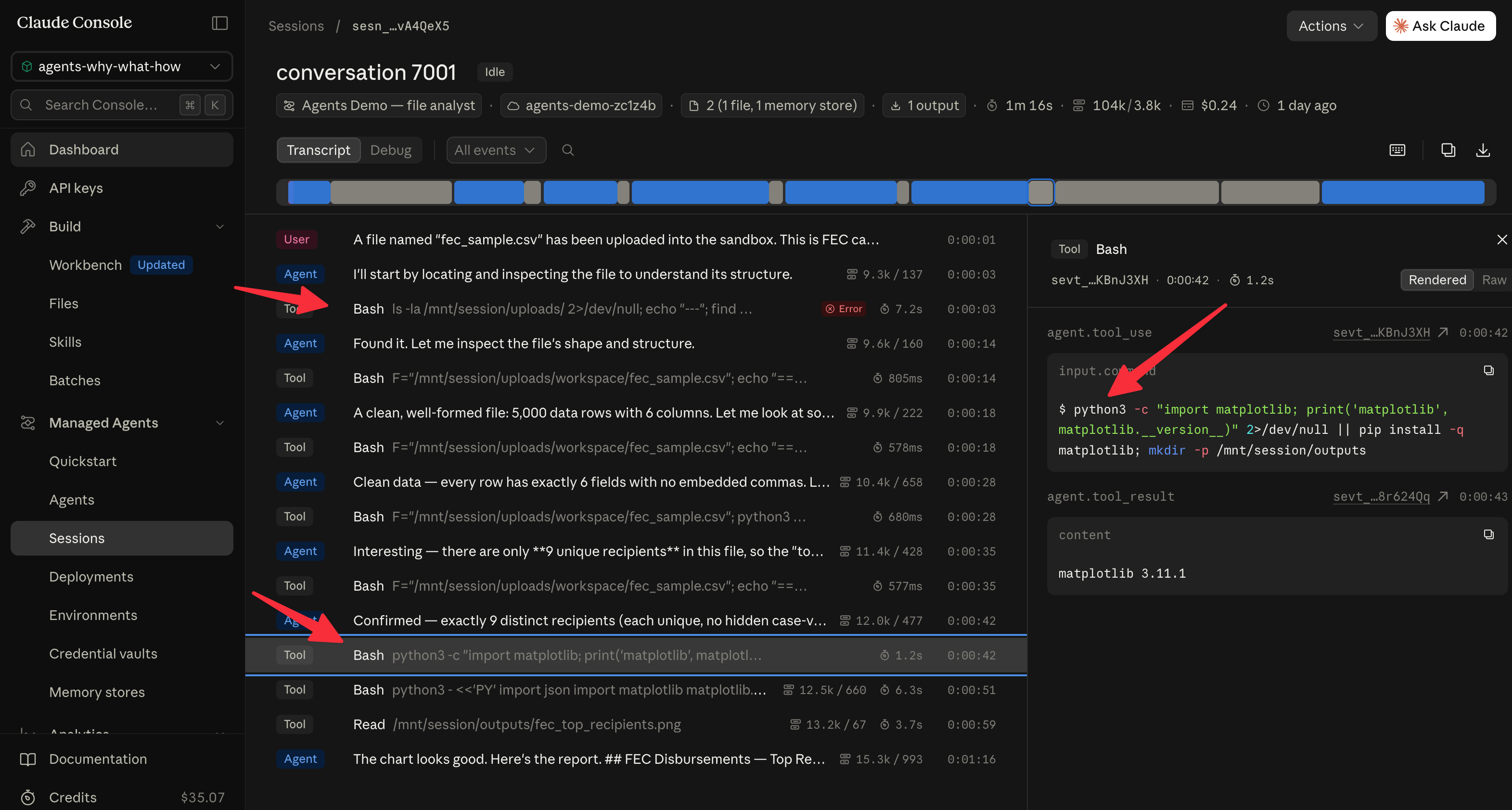
Task: Collapse the Managed Agents section chevron
Action: [219, 422]
